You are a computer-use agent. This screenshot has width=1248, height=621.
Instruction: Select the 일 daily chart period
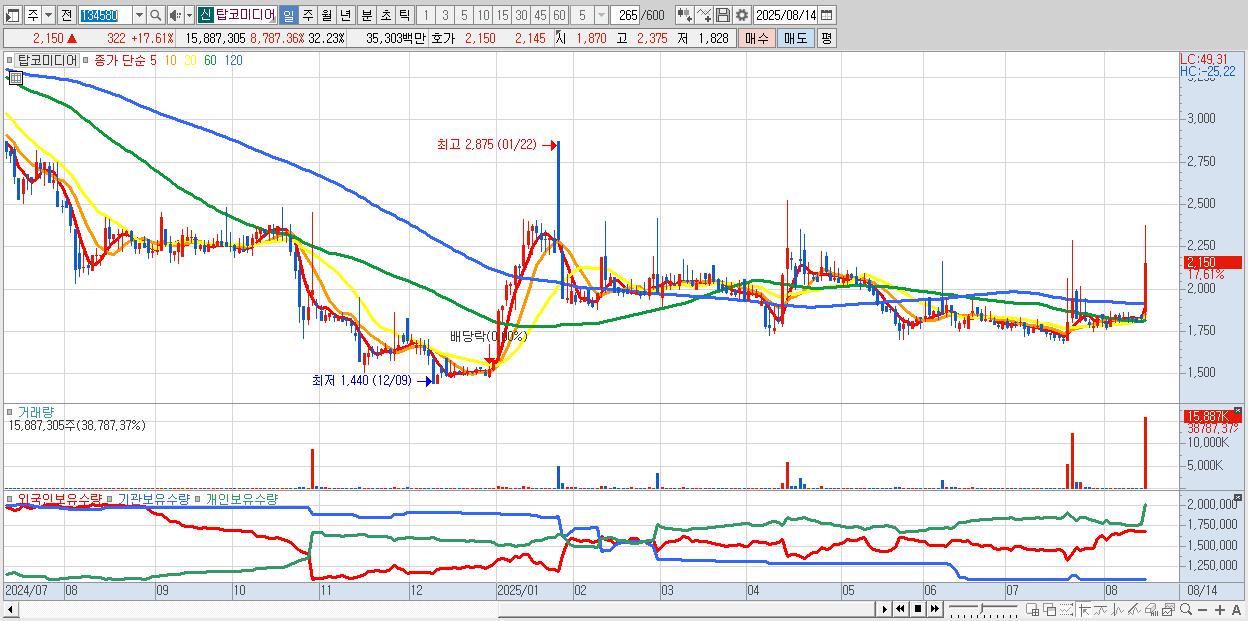288,15
